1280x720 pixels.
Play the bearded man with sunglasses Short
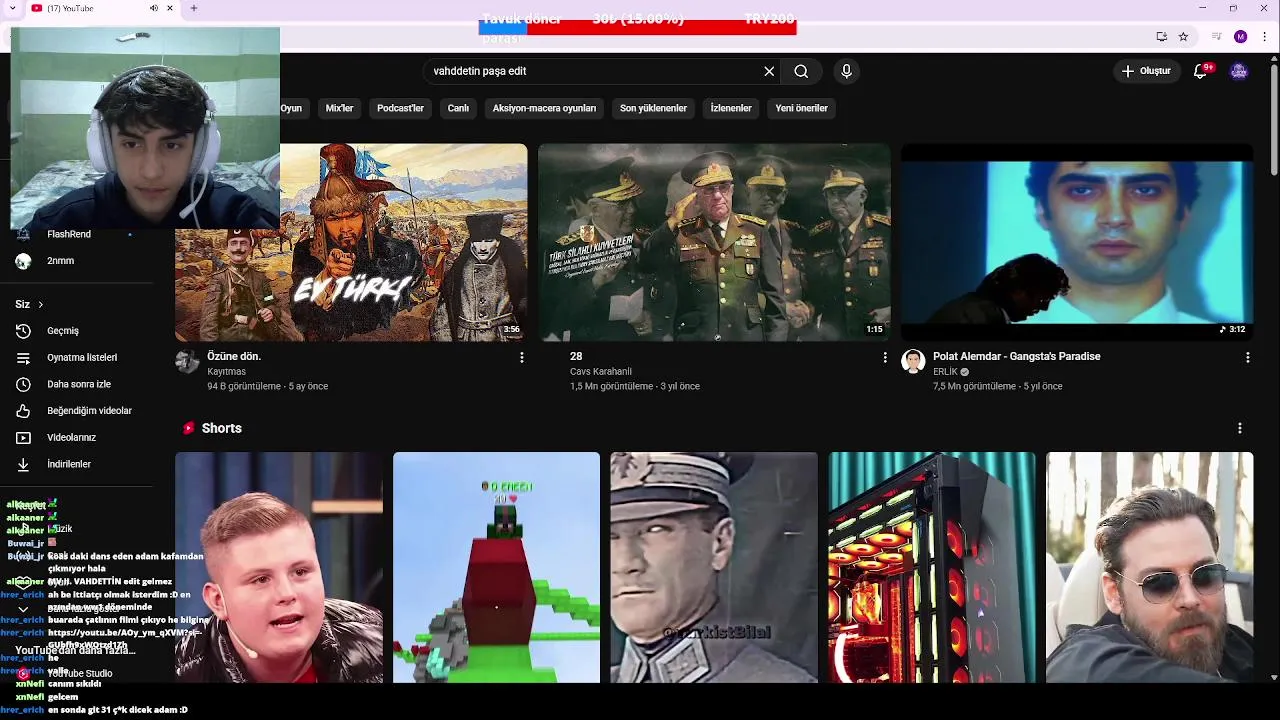tap(1149, 567)
